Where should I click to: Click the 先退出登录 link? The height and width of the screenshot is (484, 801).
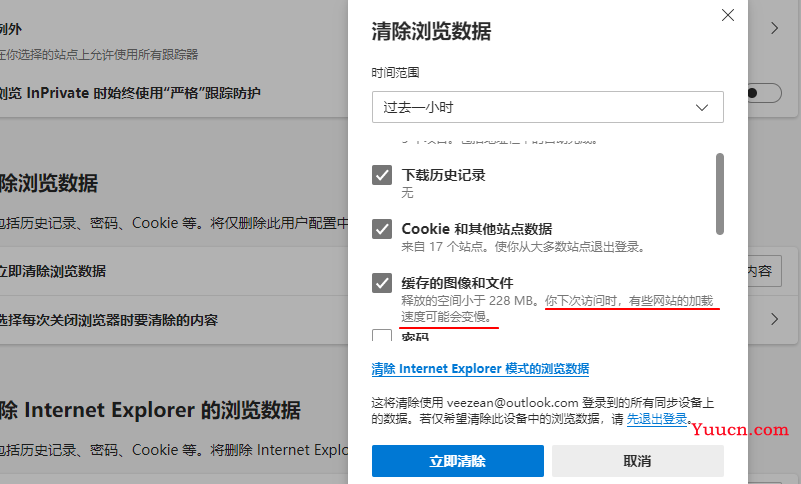click(x=657, y=419)
